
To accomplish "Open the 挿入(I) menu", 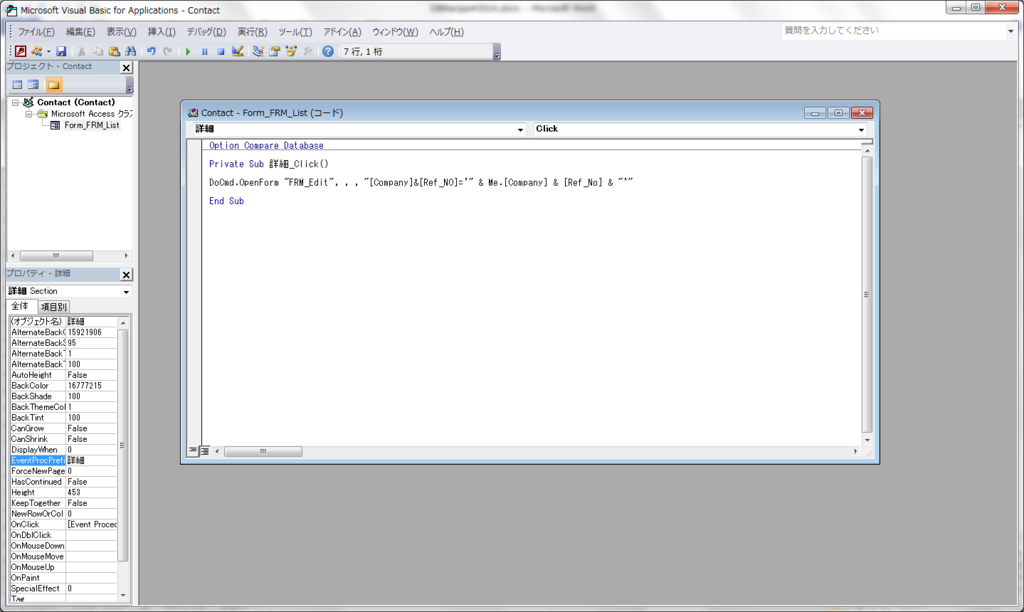I will click(161, 31).
